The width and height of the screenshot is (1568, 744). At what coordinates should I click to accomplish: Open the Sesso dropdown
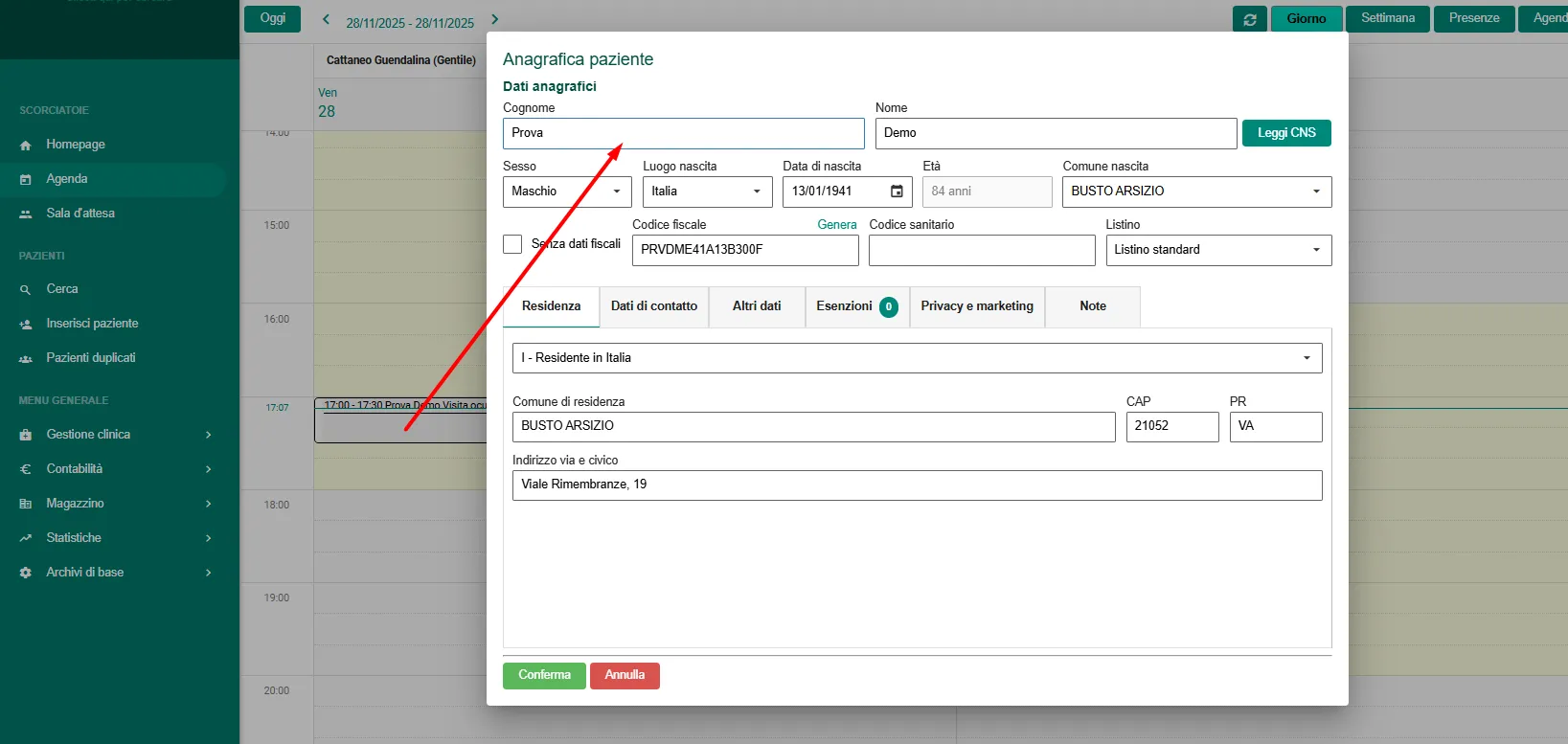566,192
